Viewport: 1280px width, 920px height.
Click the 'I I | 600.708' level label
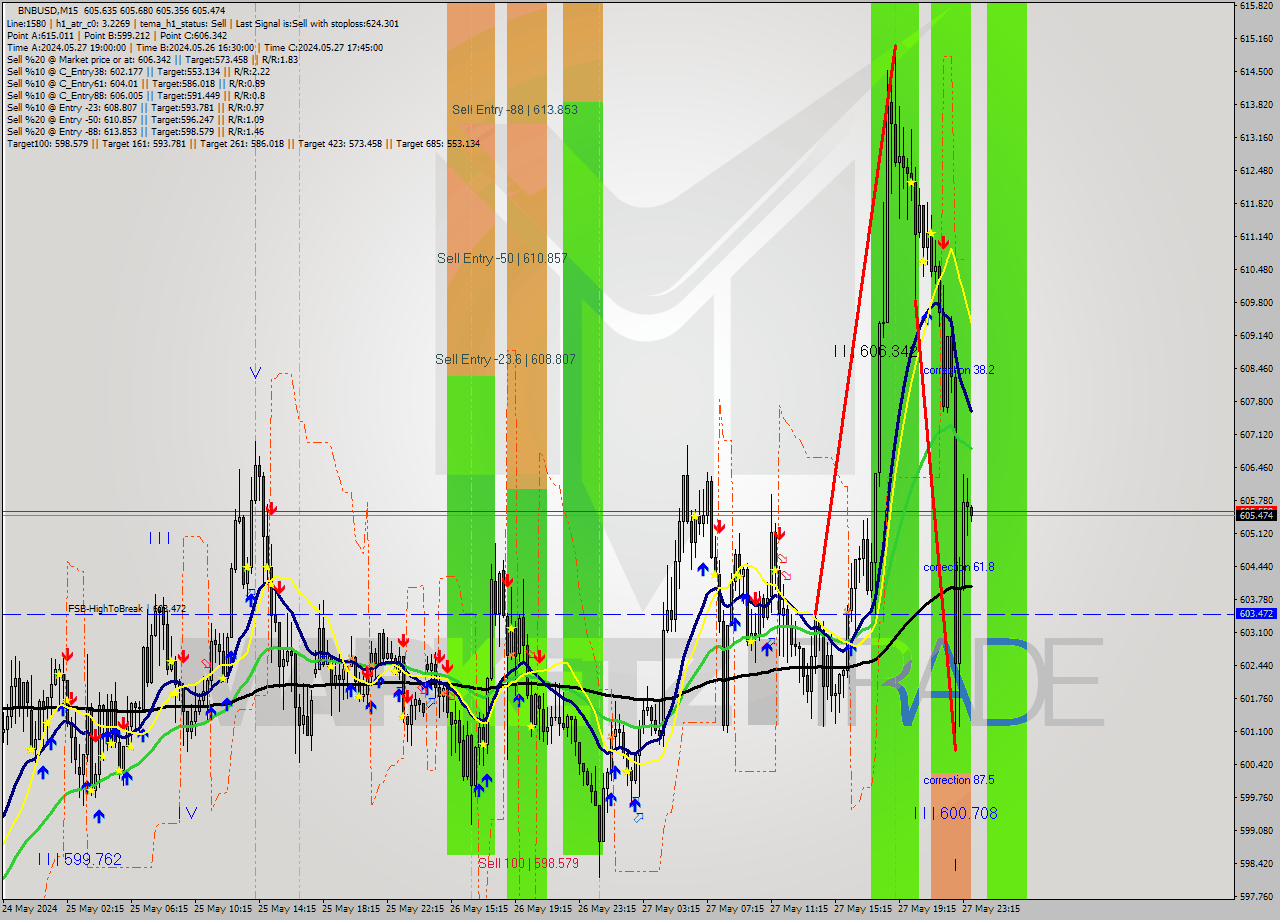click(x=955, y=813)
